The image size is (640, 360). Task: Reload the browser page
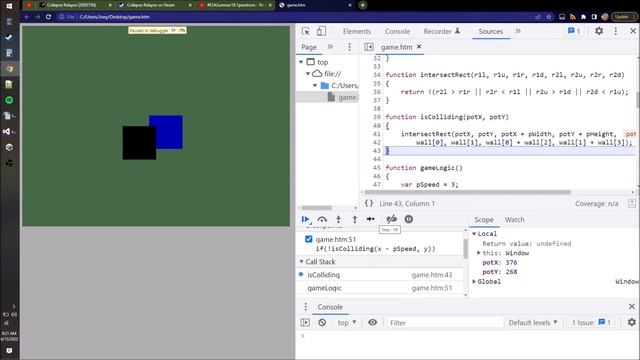pos(48,17)
